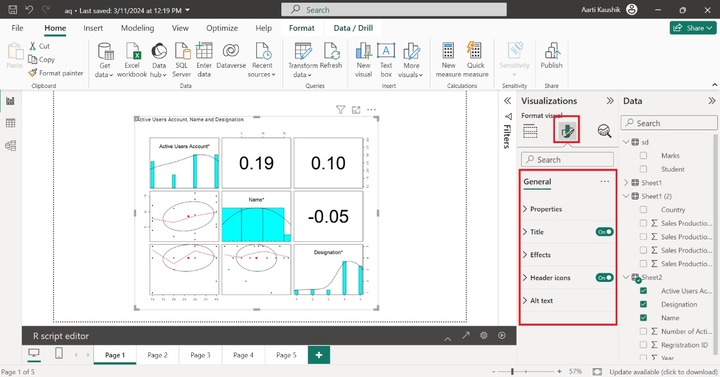
Task: Open R script options gear
Action: point(484,336)
